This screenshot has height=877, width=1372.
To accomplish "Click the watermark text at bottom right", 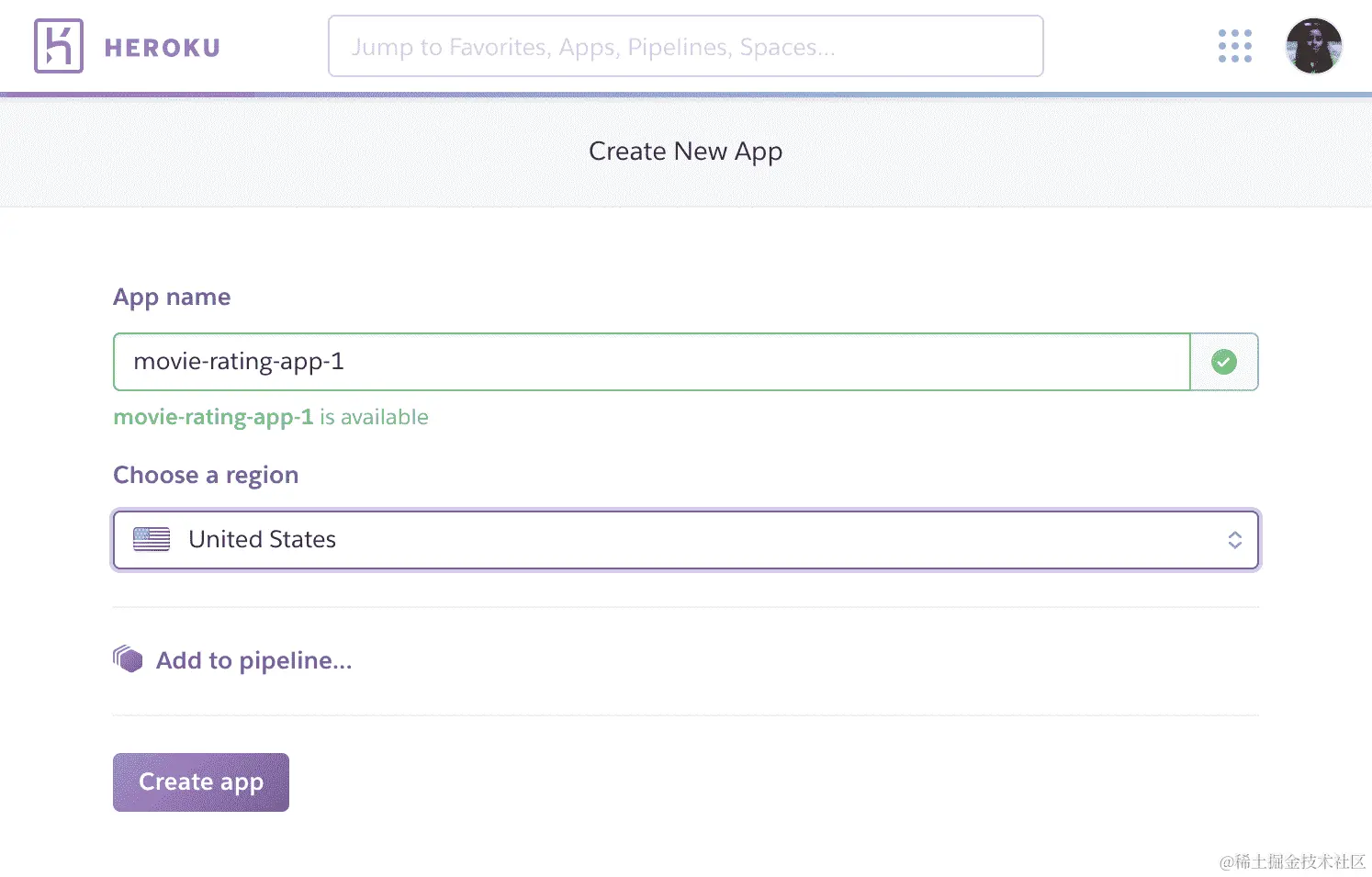I will tap(1292, 861).
